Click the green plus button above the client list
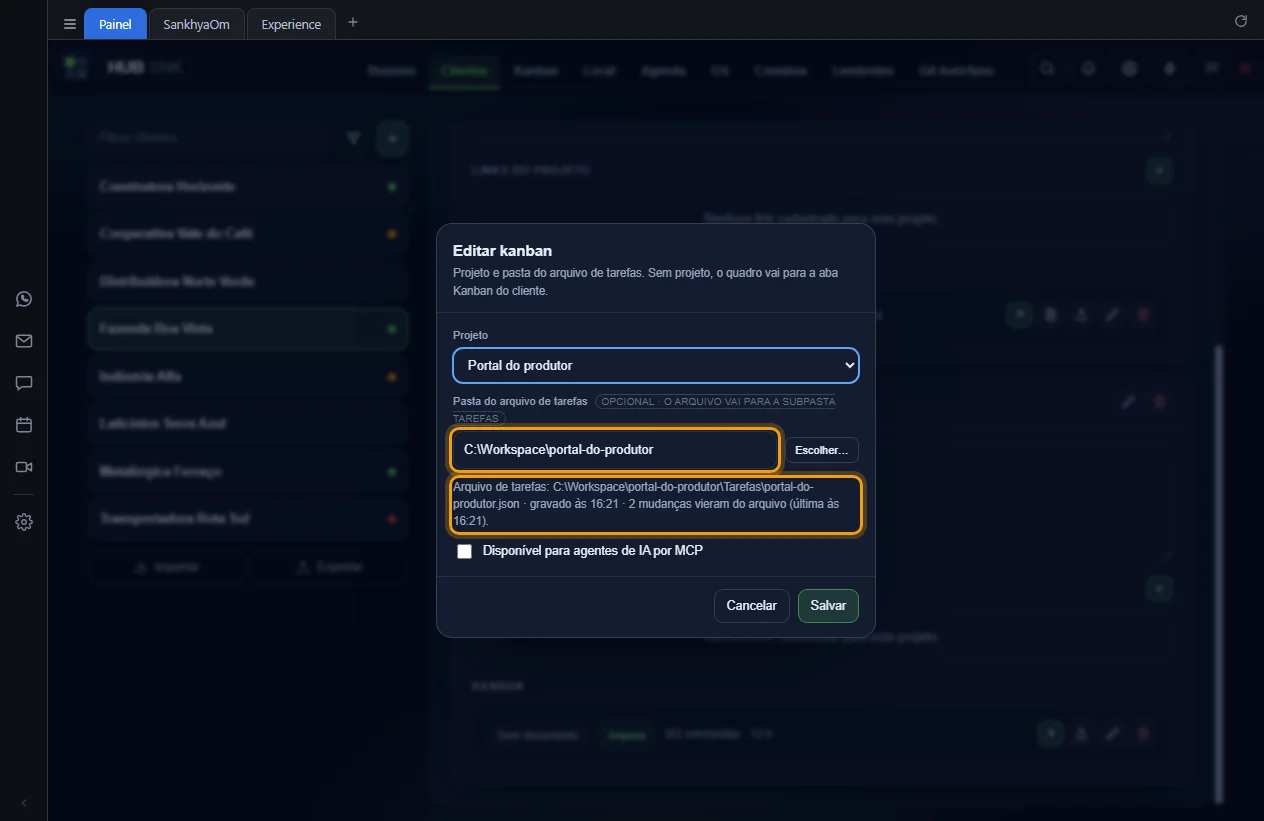 [x=392, y=138]
